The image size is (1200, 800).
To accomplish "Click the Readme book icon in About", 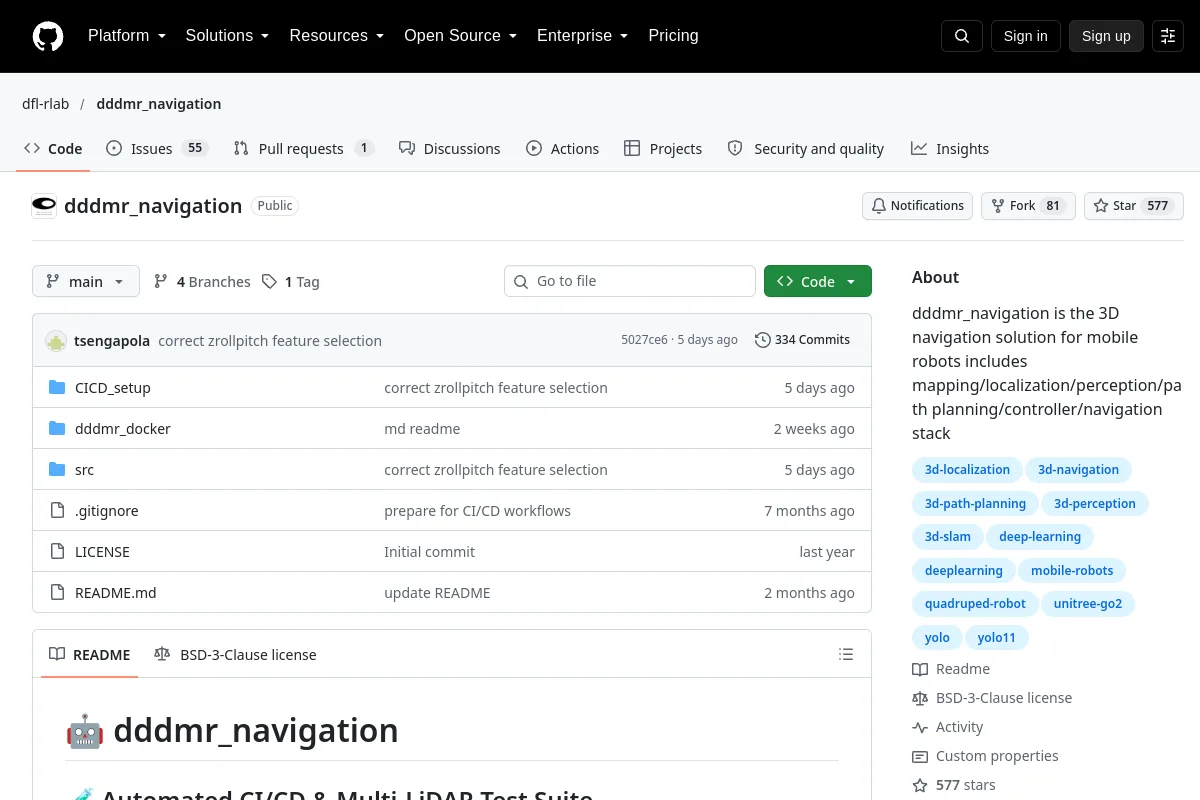I will coord(920,669).
